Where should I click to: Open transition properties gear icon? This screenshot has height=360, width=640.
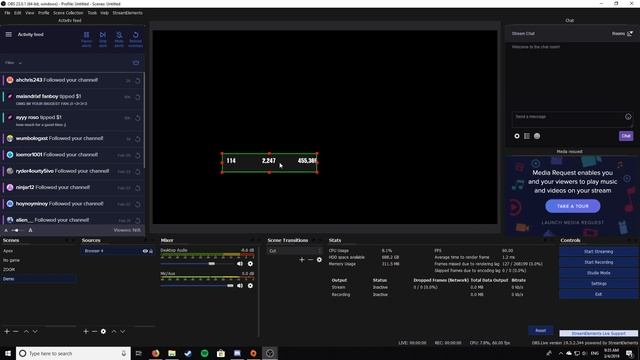coord(319,260)
